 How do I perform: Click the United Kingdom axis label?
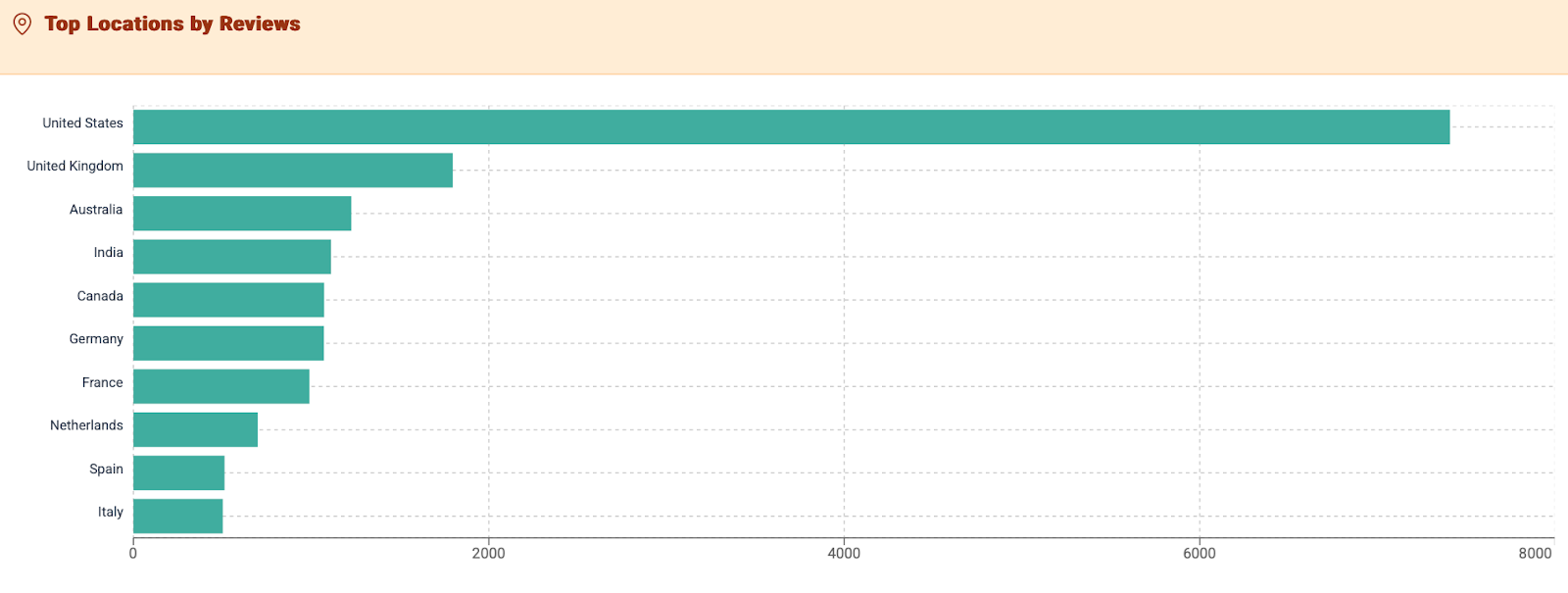74,167
